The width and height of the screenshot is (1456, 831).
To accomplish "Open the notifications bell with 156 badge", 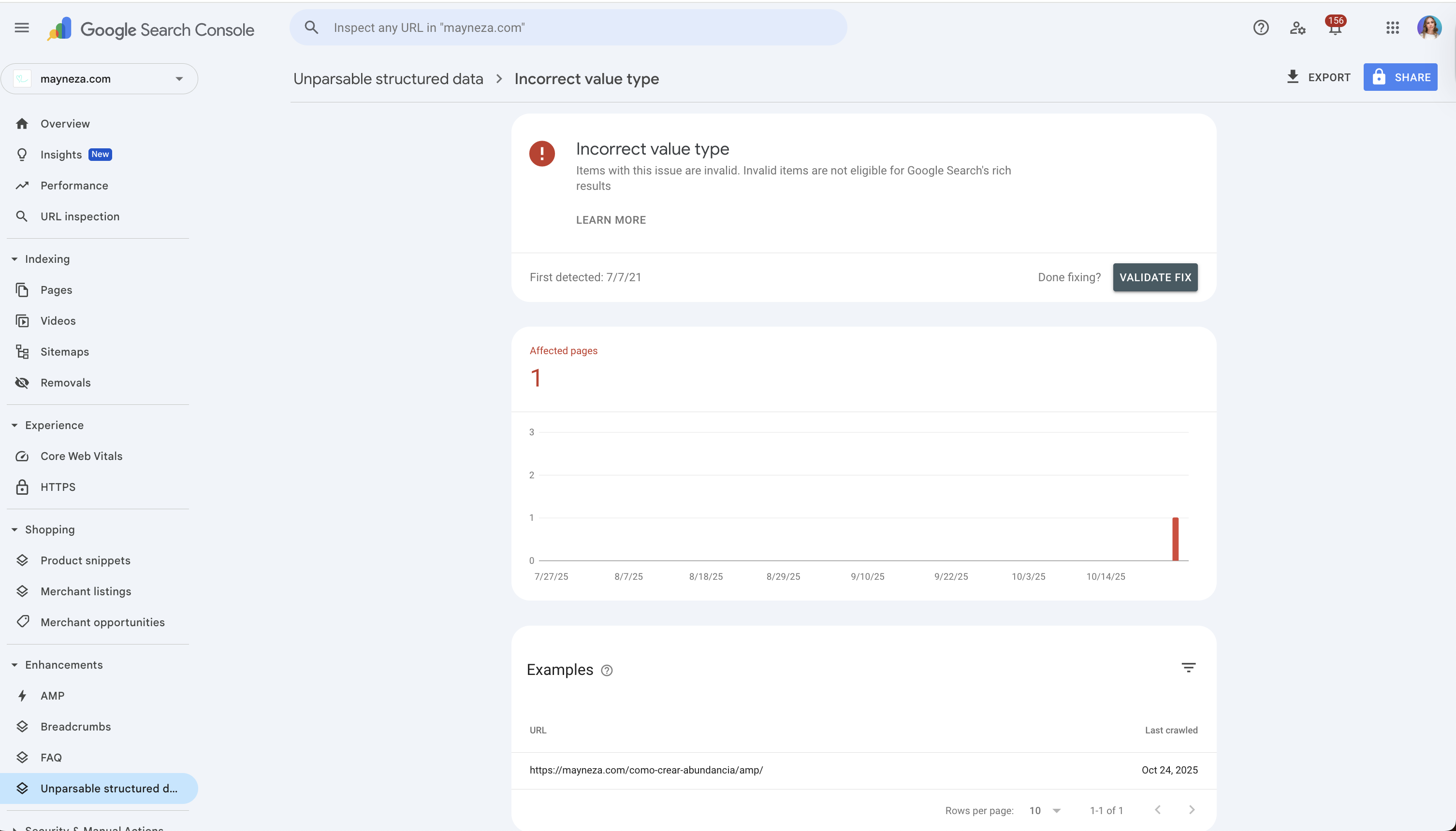I will coord(1334,28).
